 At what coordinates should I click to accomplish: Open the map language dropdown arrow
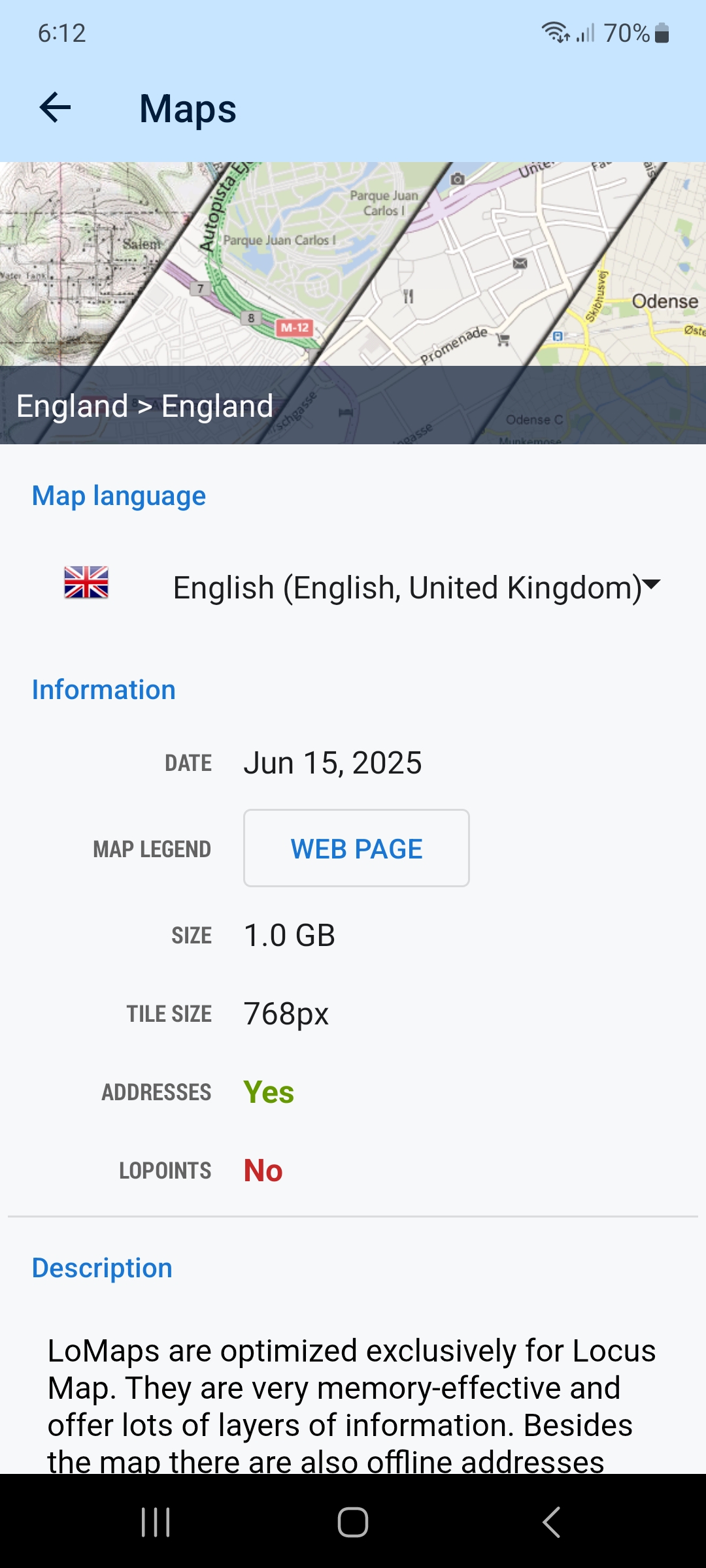[651, 584]
